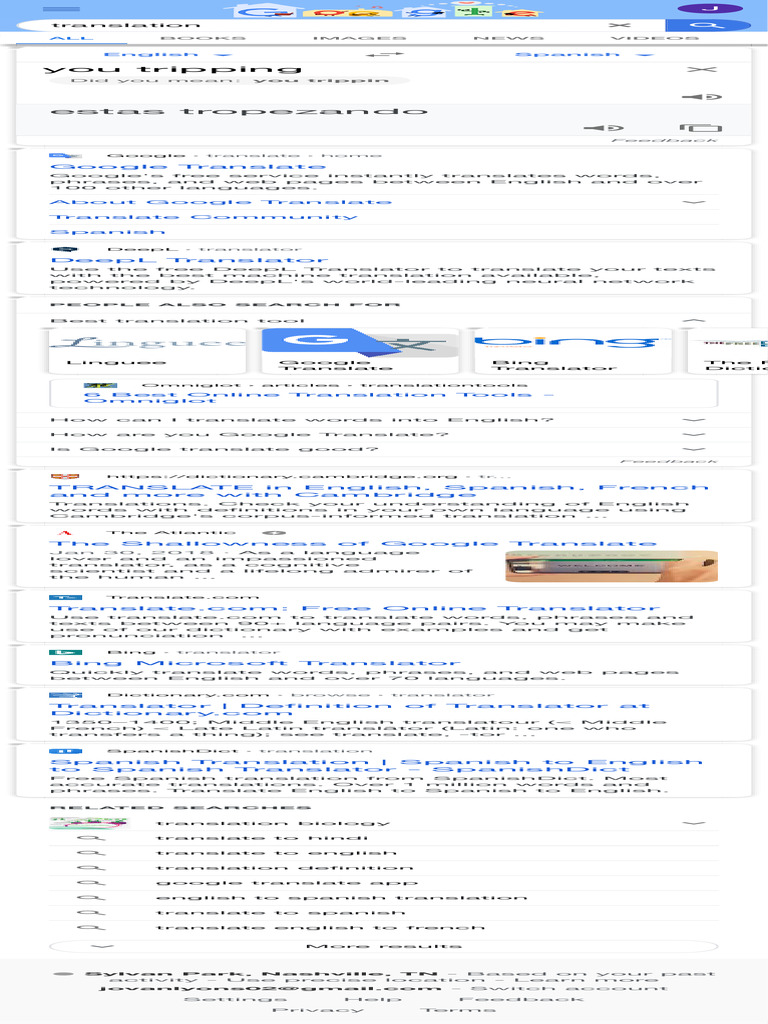Click The Atlantic article thumbnail
The image size is (768, 1024).
pos(611,566)
